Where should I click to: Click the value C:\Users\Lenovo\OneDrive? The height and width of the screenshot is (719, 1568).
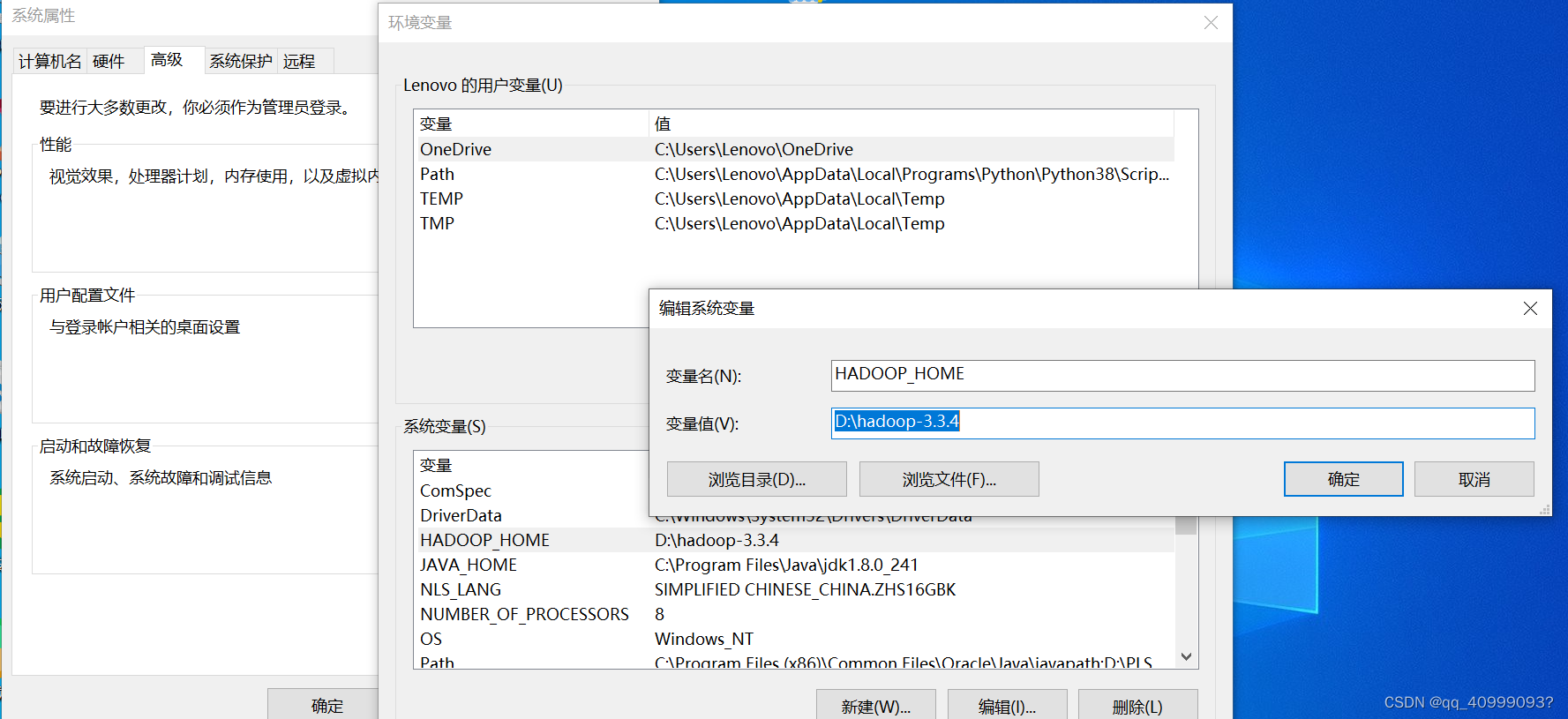click(754, 149)
